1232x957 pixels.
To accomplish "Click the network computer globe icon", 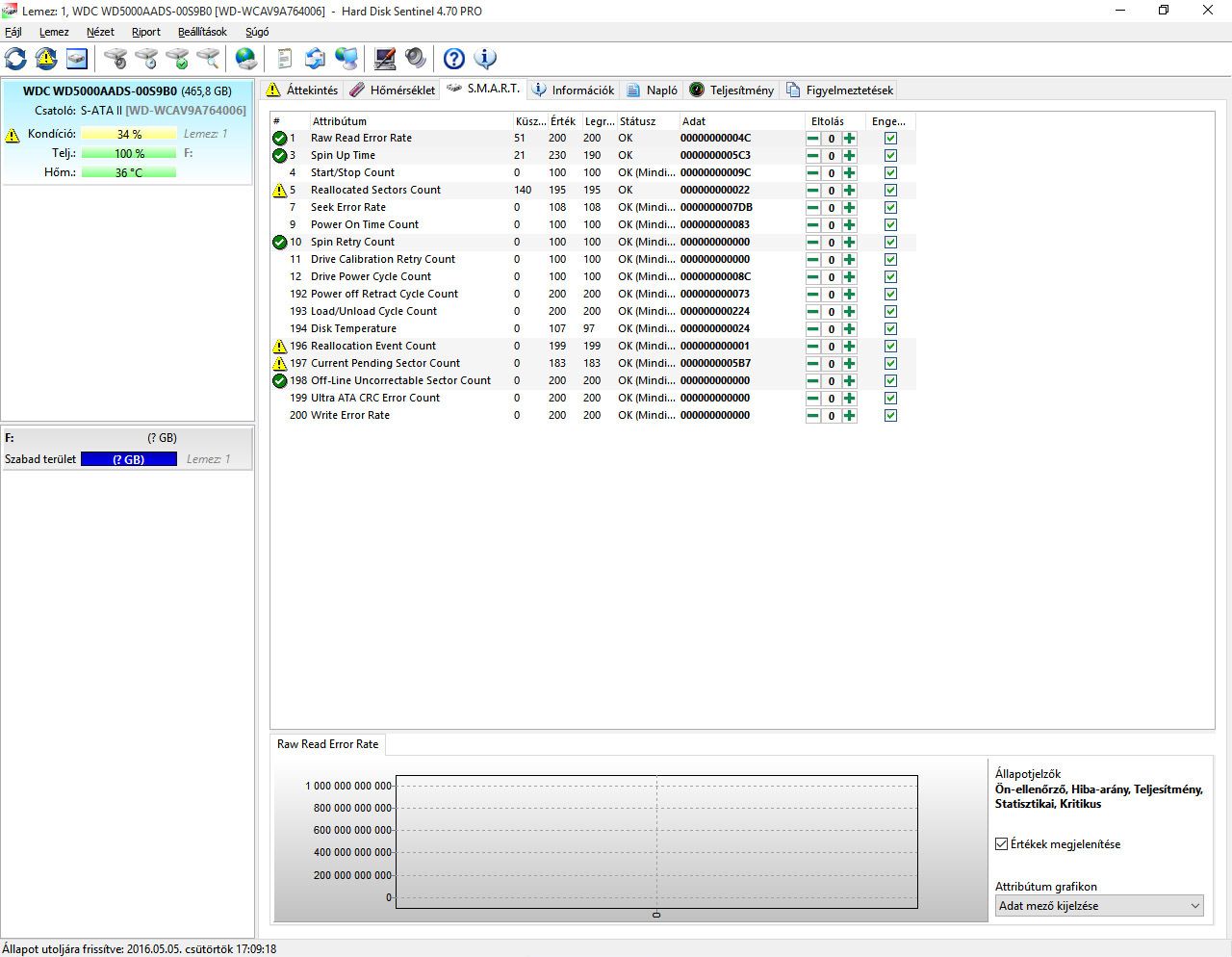I will click(x=346, y=59).
